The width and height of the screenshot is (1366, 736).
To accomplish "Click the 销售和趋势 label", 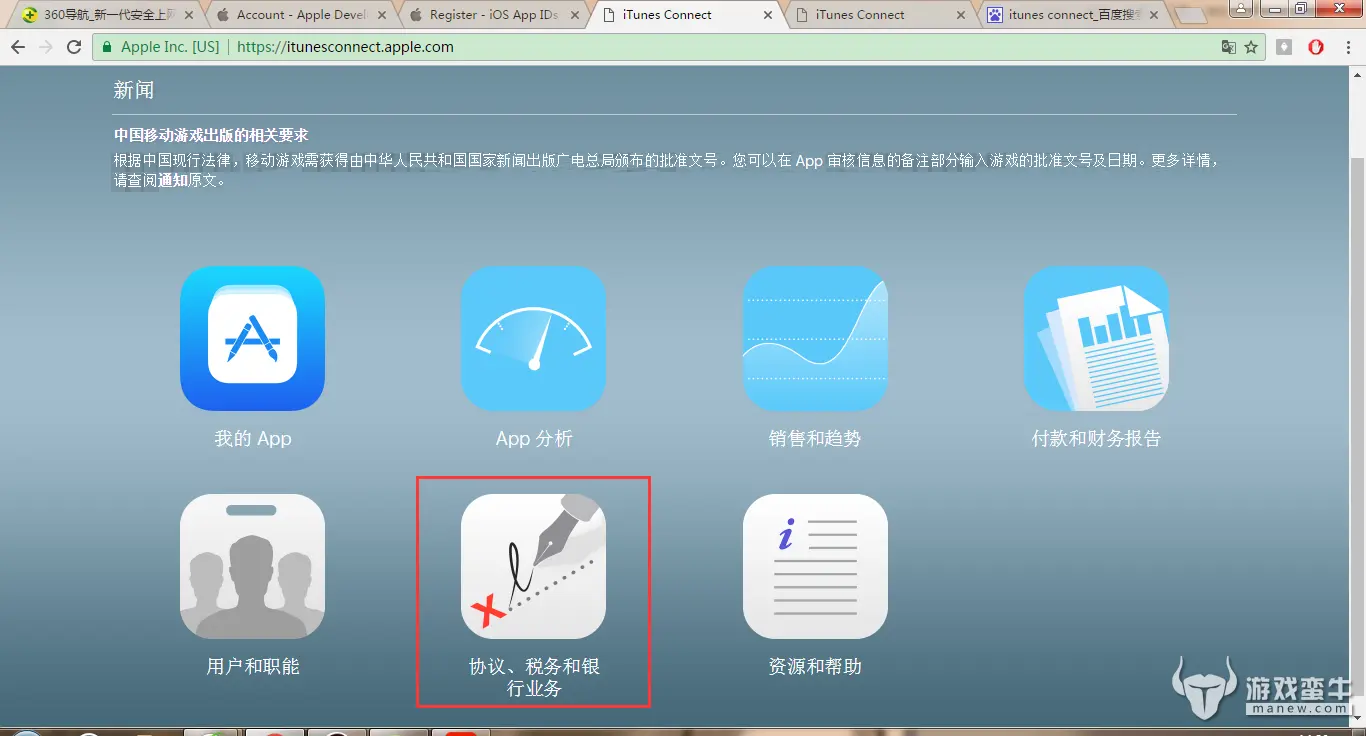I will click(815, 438).
